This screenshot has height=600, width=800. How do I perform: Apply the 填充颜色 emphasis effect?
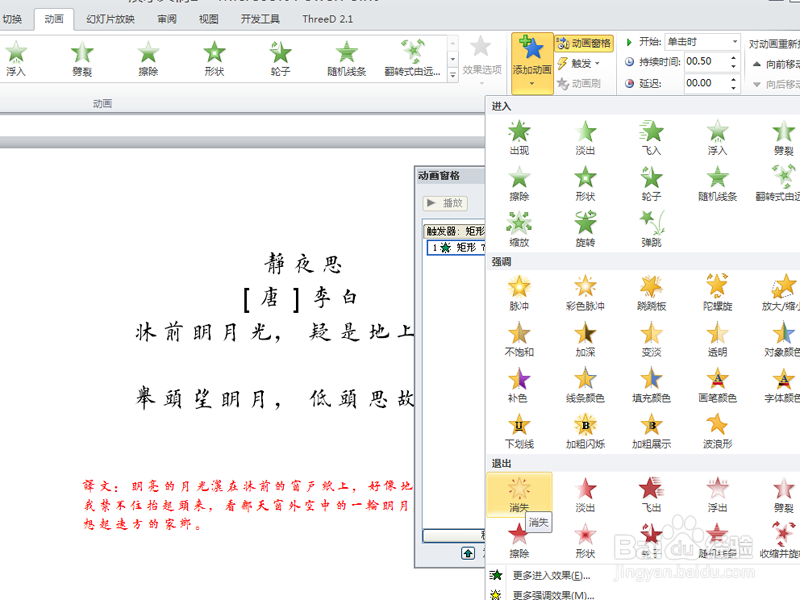point(652,385)
